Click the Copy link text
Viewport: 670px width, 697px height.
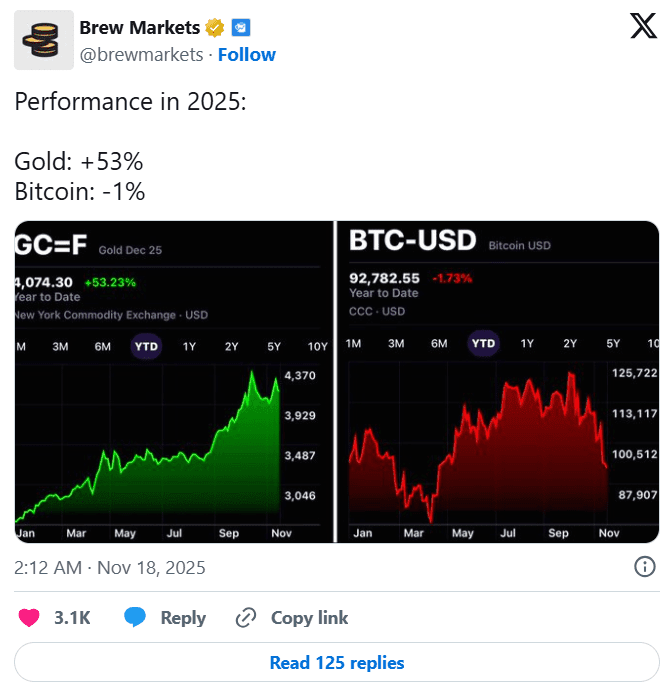(309, 617)
